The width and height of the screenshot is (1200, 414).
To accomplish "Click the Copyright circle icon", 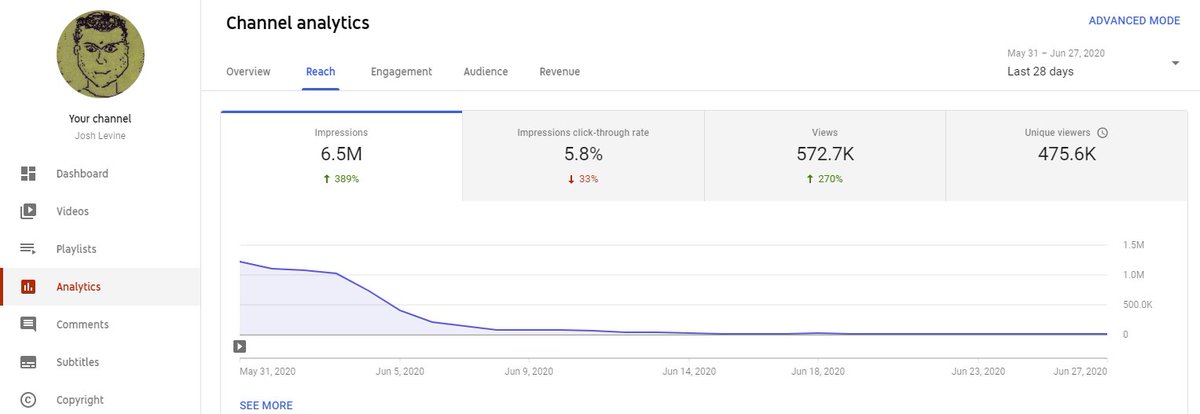I will coord(28,400).
